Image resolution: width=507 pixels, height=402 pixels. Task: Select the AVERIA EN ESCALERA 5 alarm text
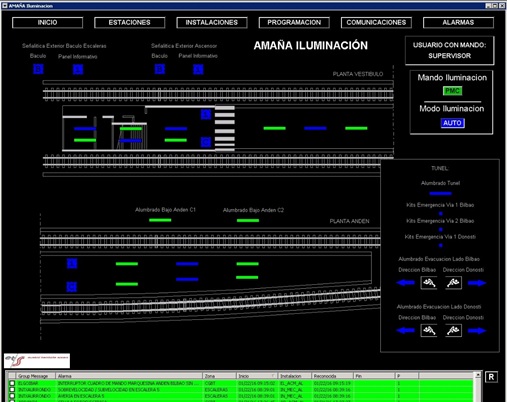[81, 396]
